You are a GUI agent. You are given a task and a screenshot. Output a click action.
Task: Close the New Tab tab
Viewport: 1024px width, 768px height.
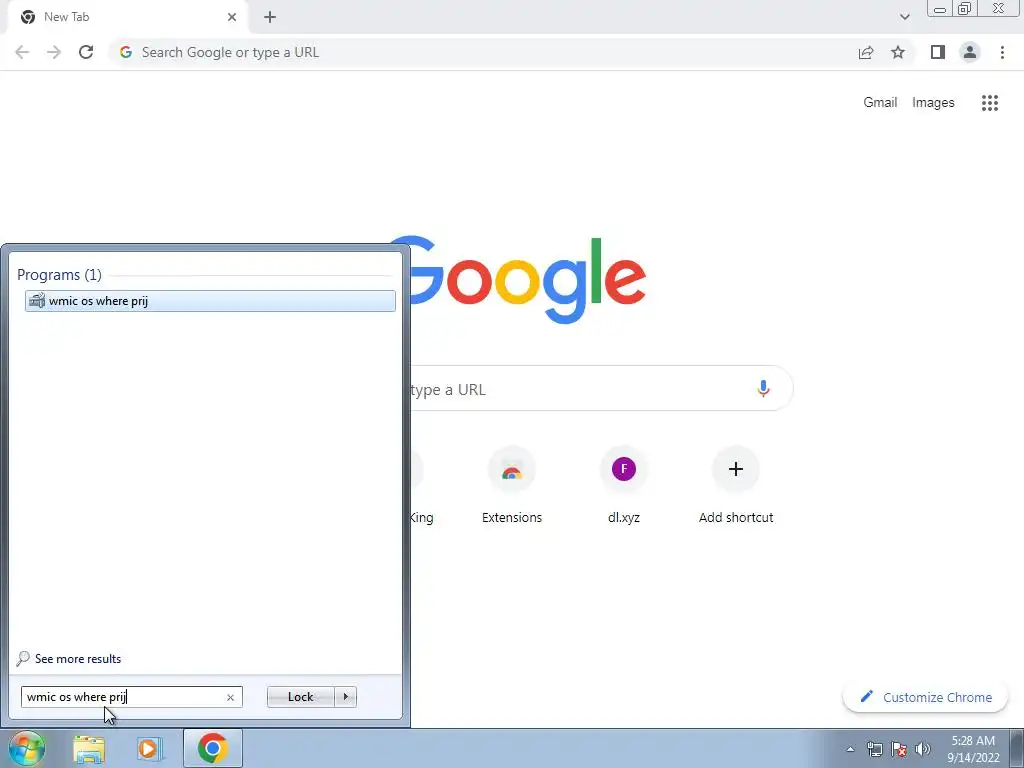pyautogui.click(x=232, y=17)
